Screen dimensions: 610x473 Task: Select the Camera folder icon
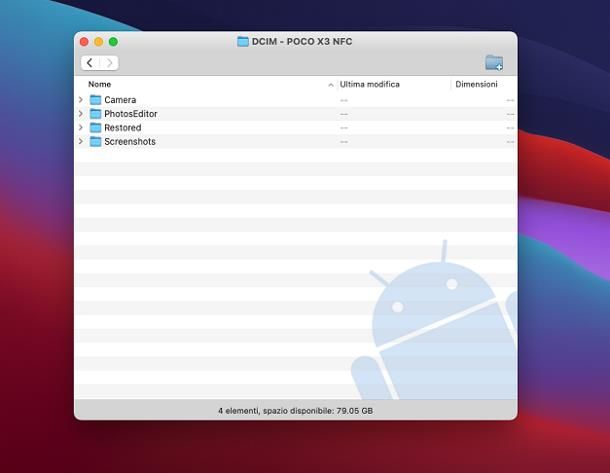coord(95,100)
